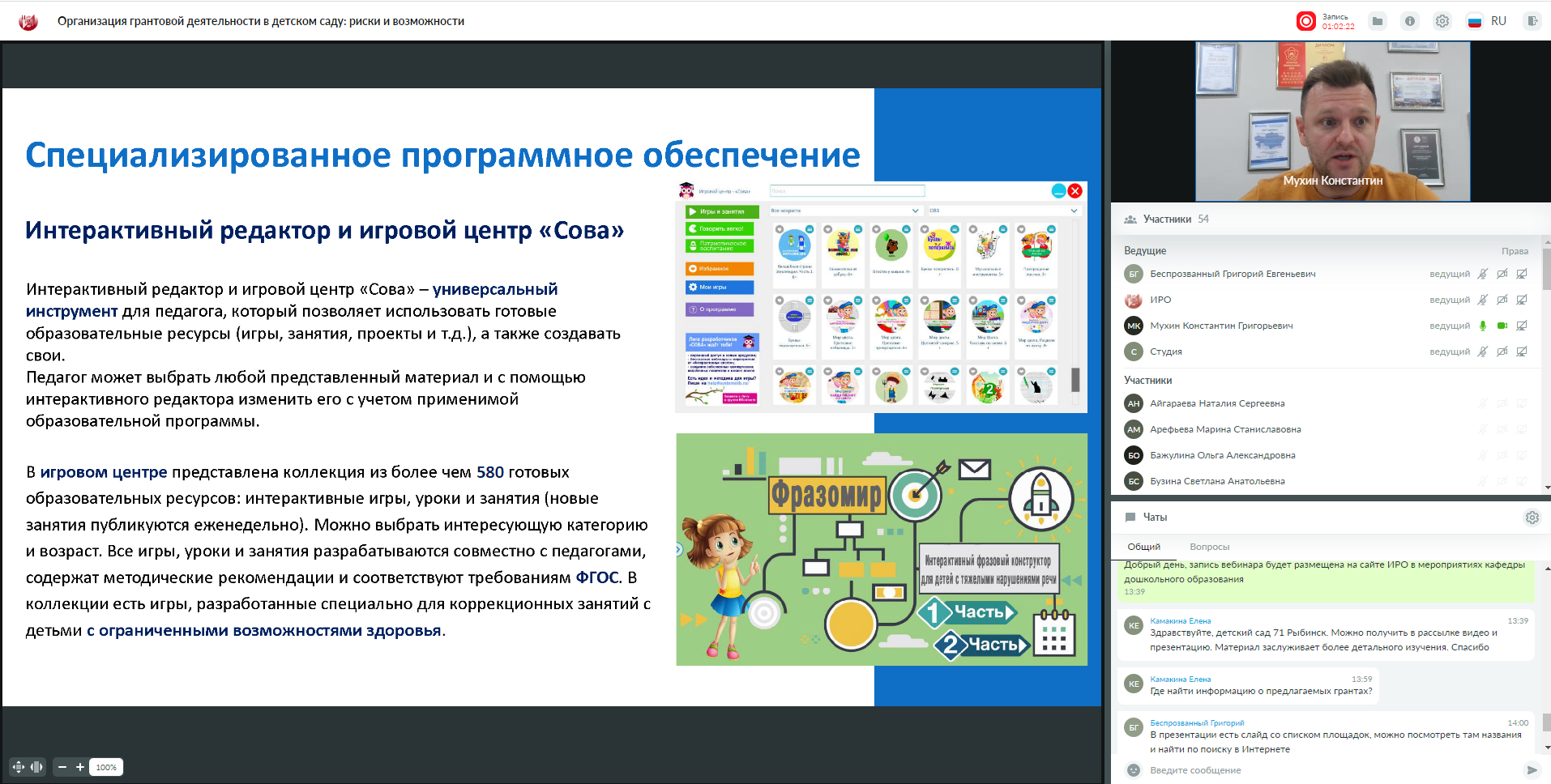The width and height of the screenshot is (1551, 784).
Task: Click the Чаты panel header
Action: [1331, 517]
